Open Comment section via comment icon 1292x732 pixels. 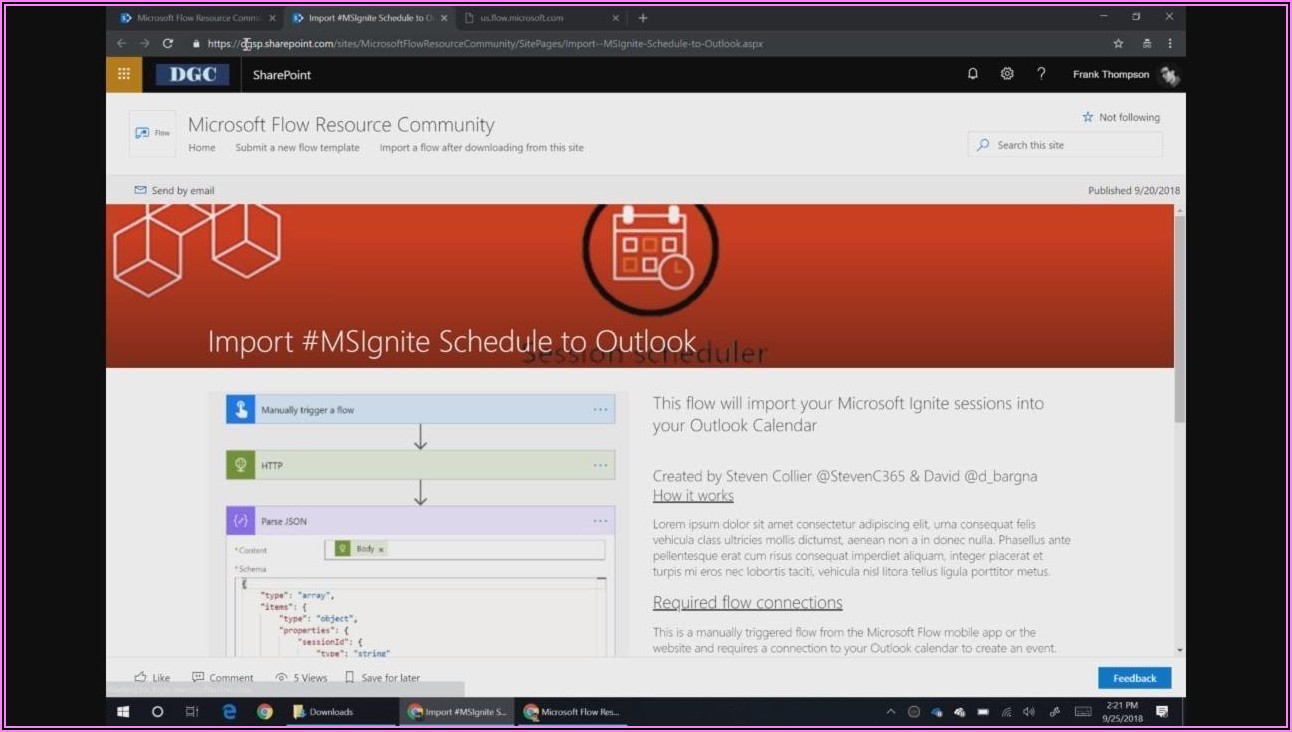tap(198, 677)
